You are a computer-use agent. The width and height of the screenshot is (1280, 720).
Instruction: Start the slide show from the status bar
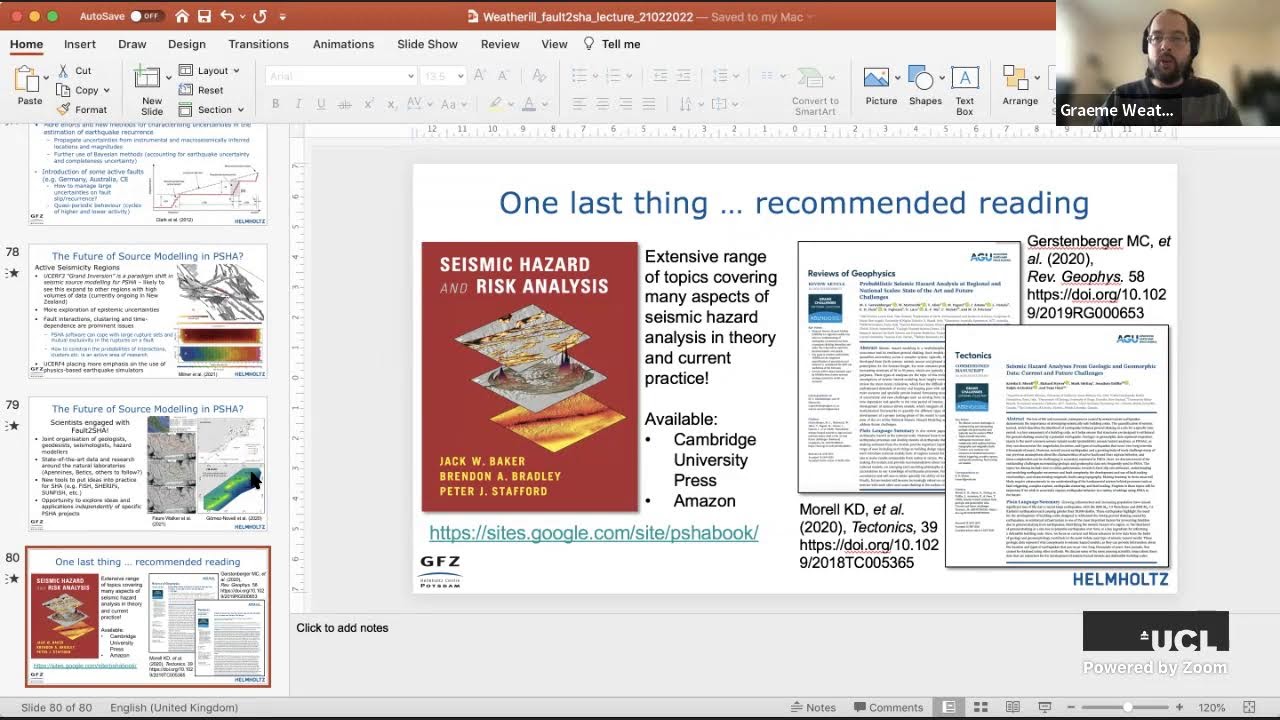1045,707
